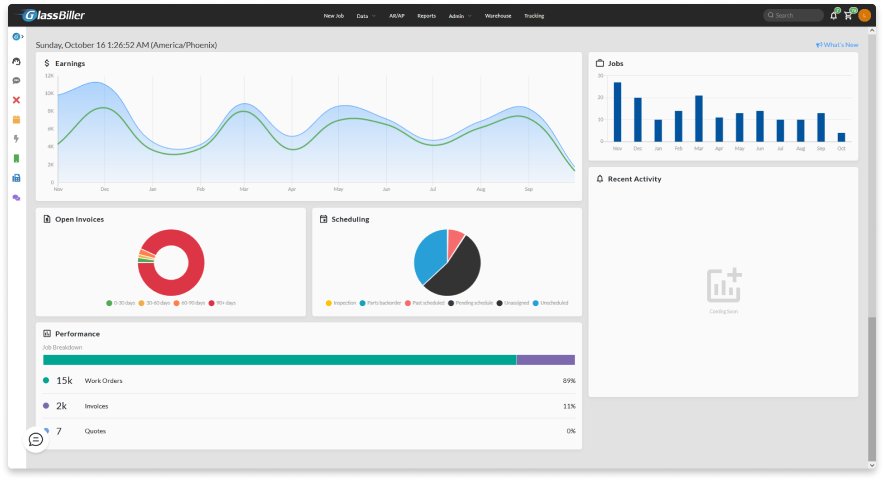Open the floating chat bubble button

[36, 439]
